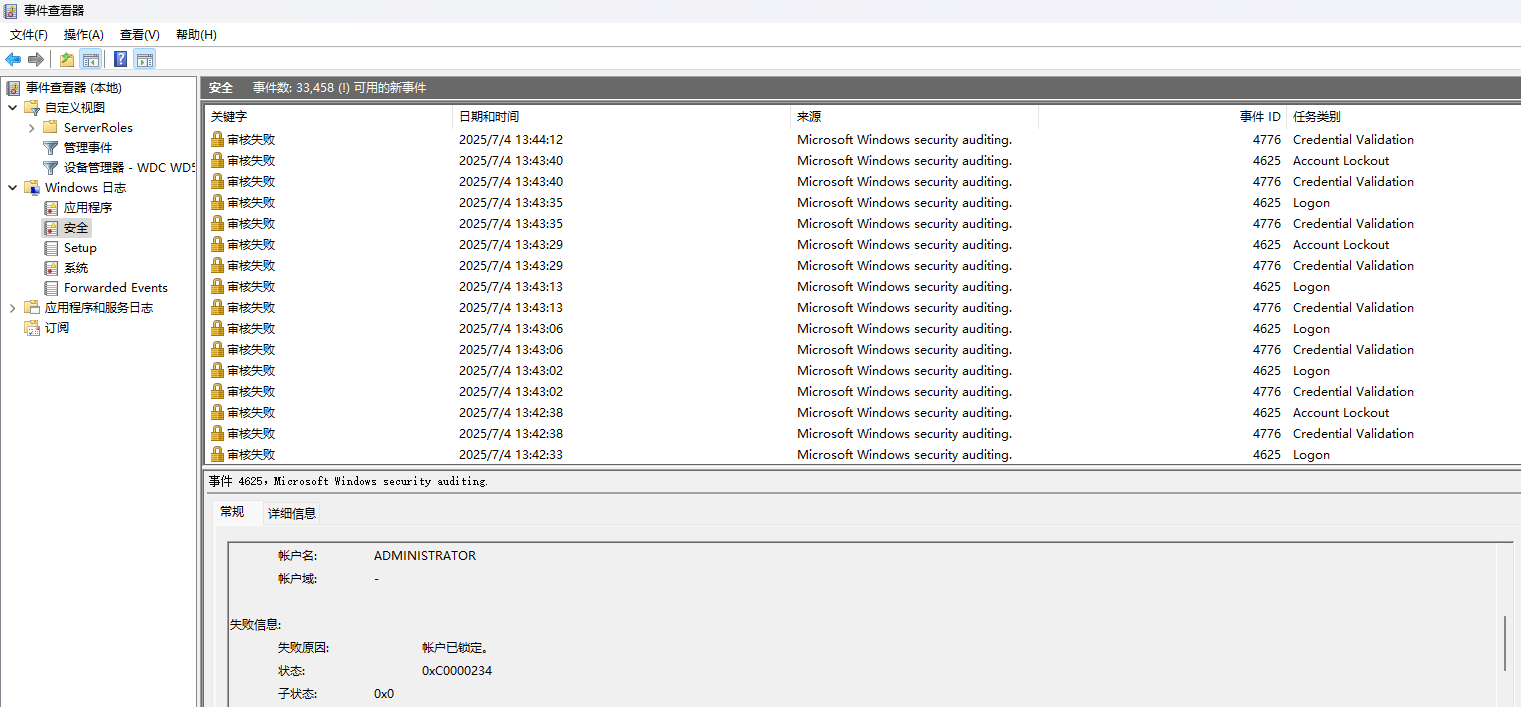
Task: Click the 事件数: 33,458 header text
Action: click(x=339, y=88)
